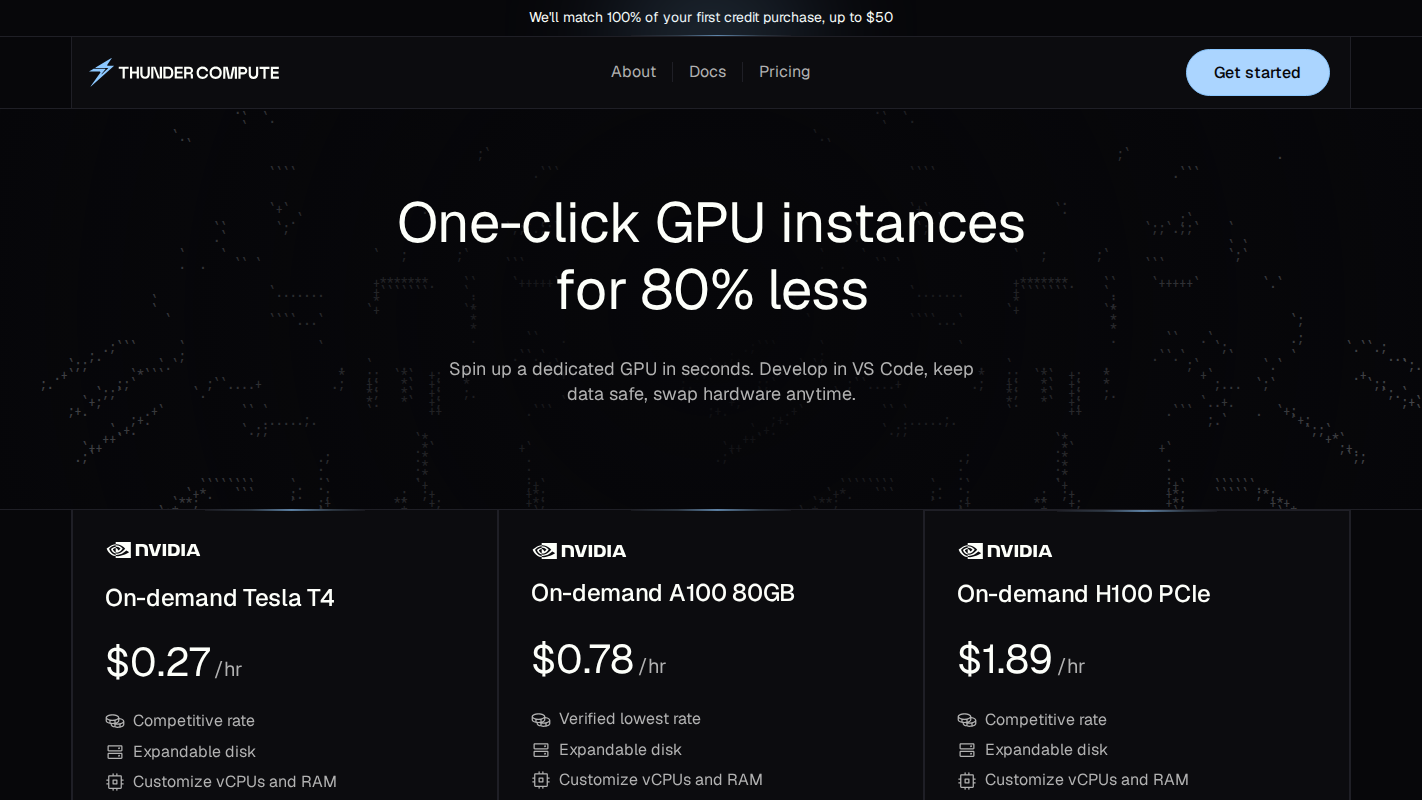
Task: Click the chip icon beside Customize vCPUs on H100 card
Action: point(966,780)
